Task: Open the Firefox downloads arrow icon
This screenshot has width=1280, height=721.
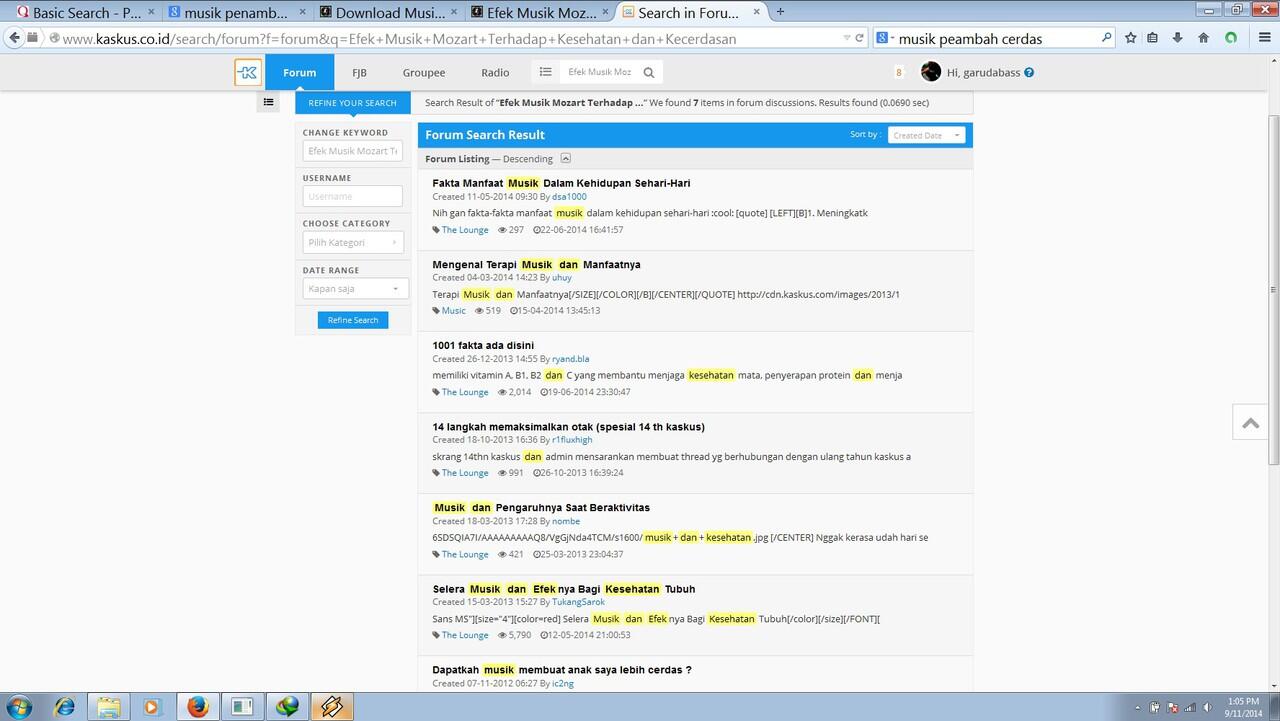Action: tap(1177, 38)
